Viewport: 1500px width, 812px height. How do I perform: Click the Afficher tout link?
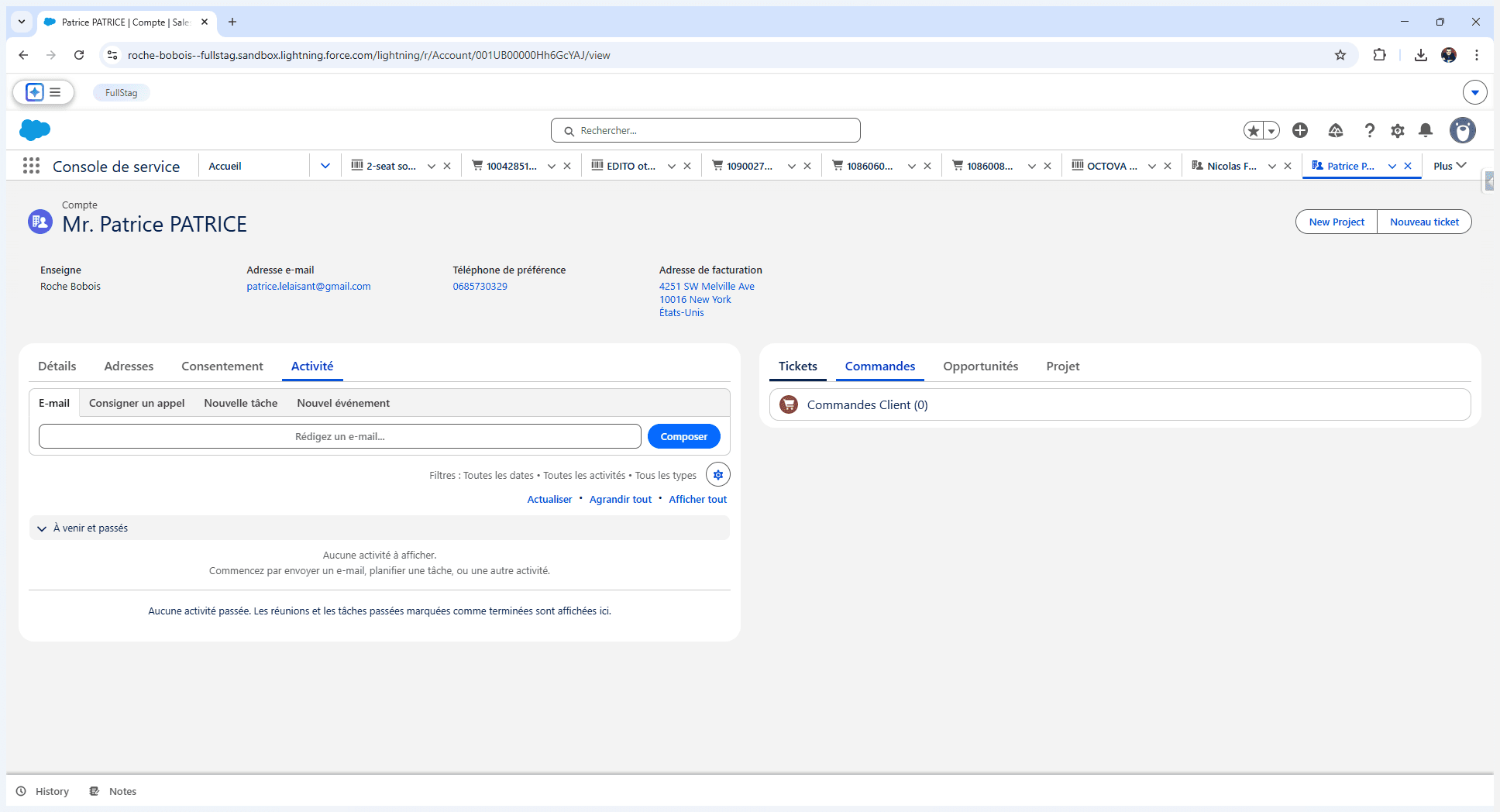(x=697, y=499)
